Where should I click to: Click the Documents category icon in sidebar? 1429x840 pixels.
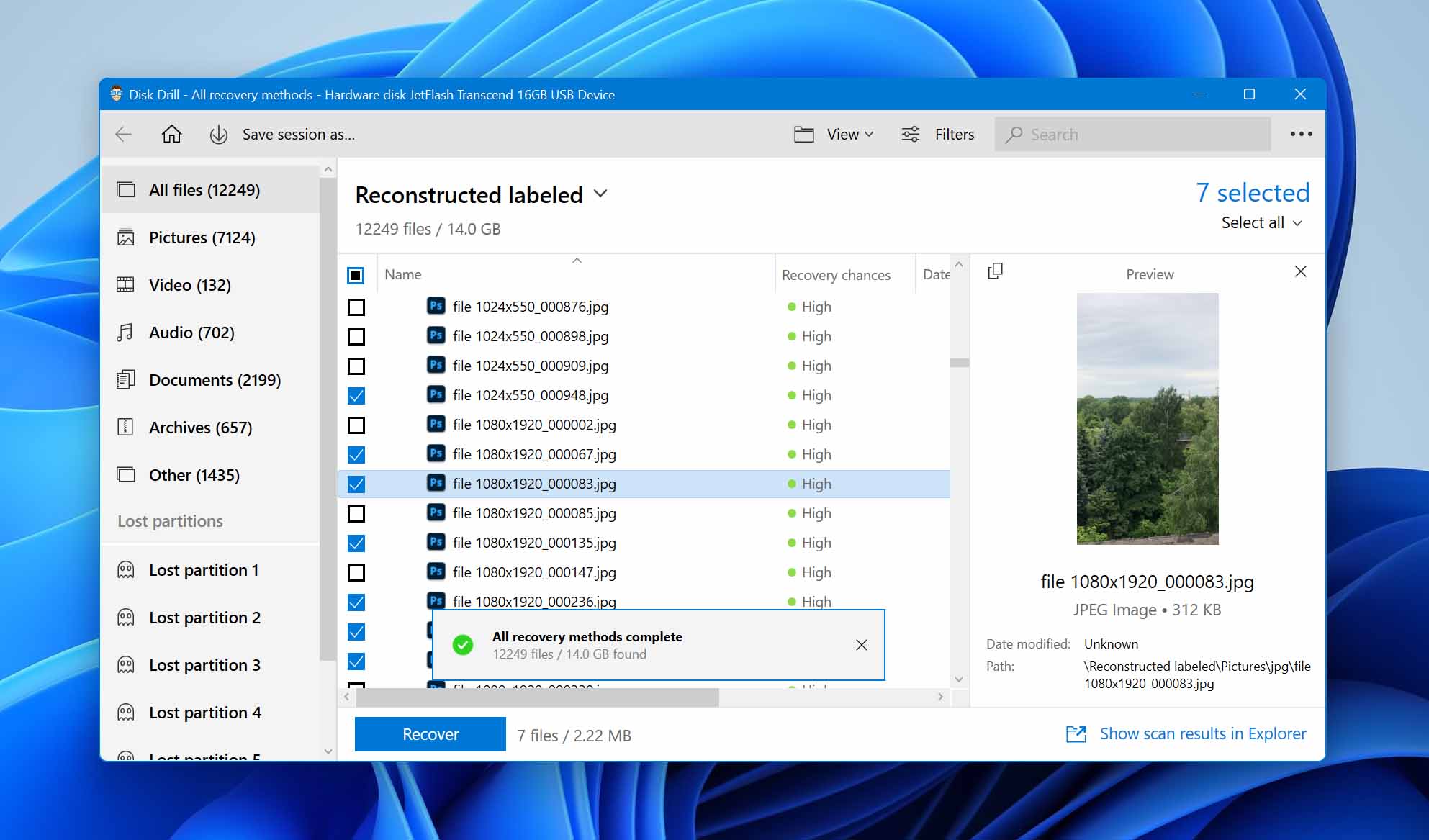pos(125,379)
